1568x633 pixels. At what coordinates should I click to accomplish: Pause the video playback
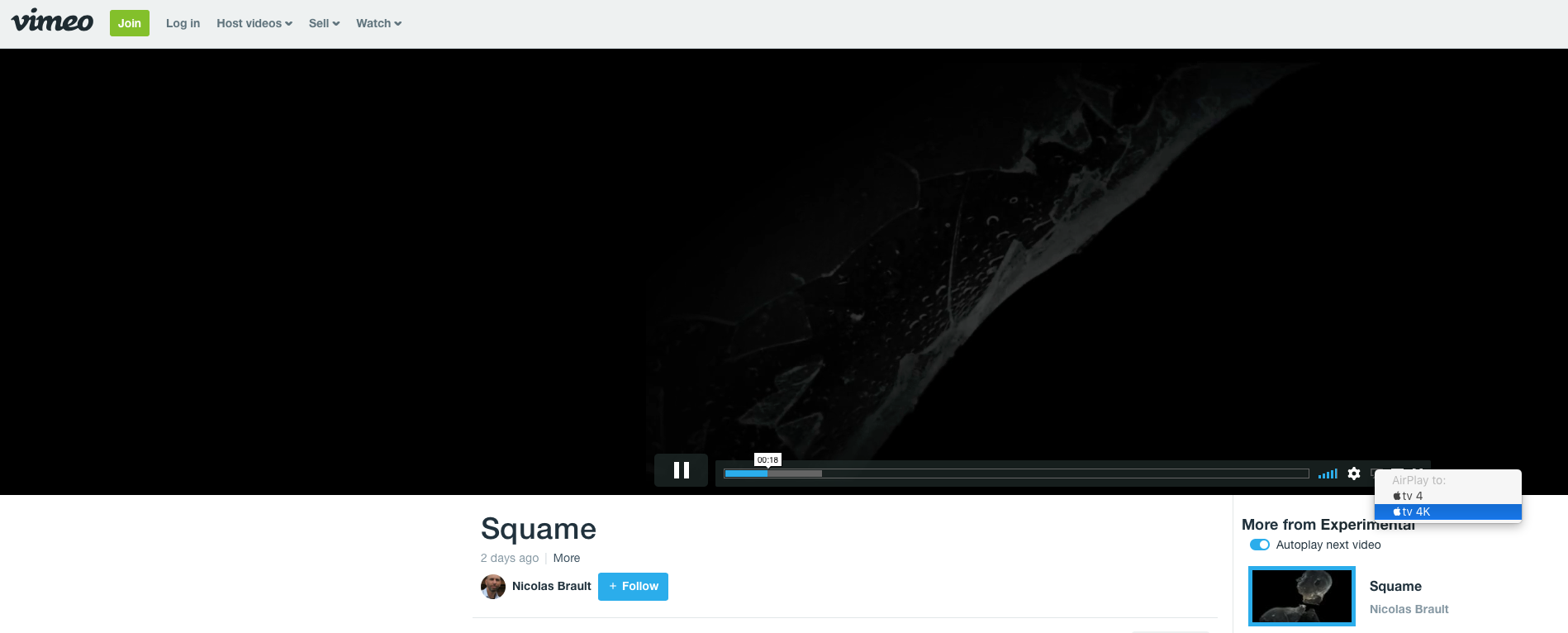tap(682, 470)
